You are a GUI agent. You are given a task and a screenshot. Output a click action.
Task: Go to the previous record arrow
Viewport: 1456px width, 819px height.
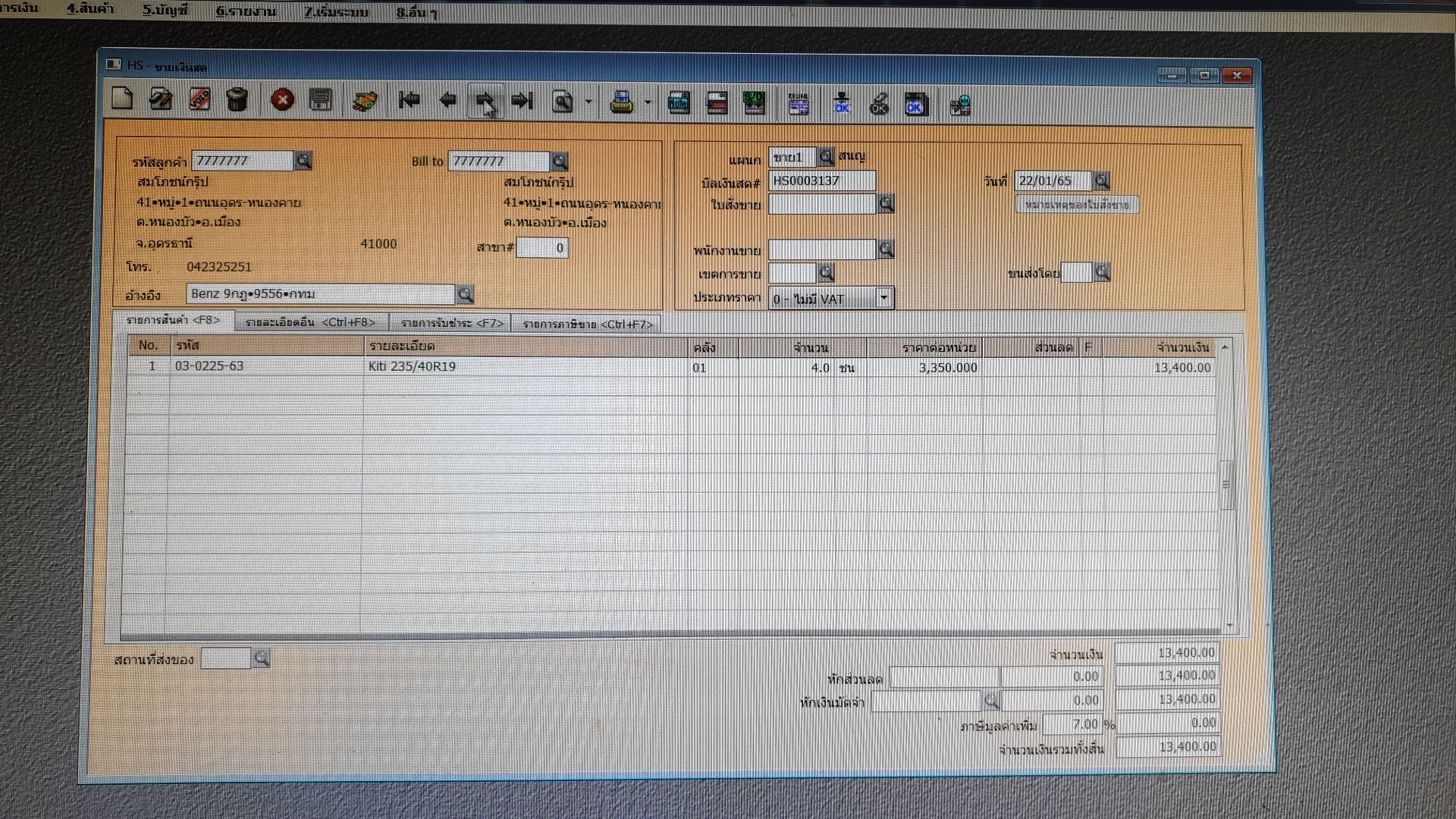pyautogui.click(x=447, y=100)
